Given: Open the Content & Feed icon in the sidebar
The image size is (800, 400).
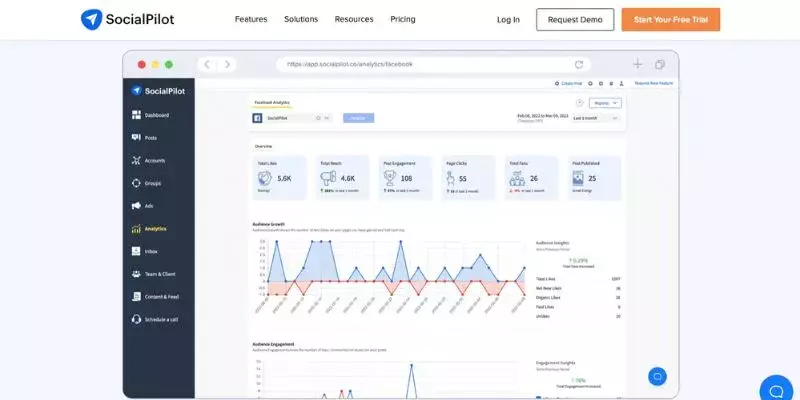Looking at the screenshot, I should pos(136,296).
